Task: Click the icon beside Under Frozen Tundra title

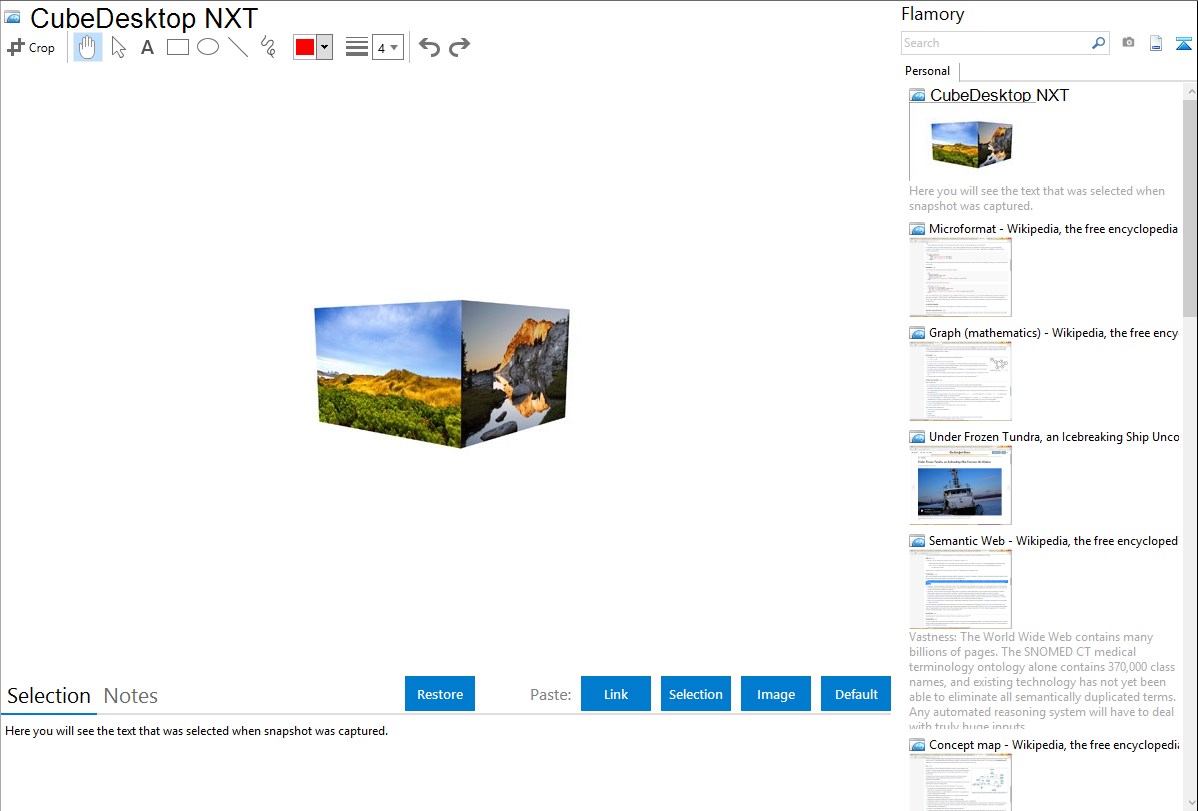Action: [918, 437]
